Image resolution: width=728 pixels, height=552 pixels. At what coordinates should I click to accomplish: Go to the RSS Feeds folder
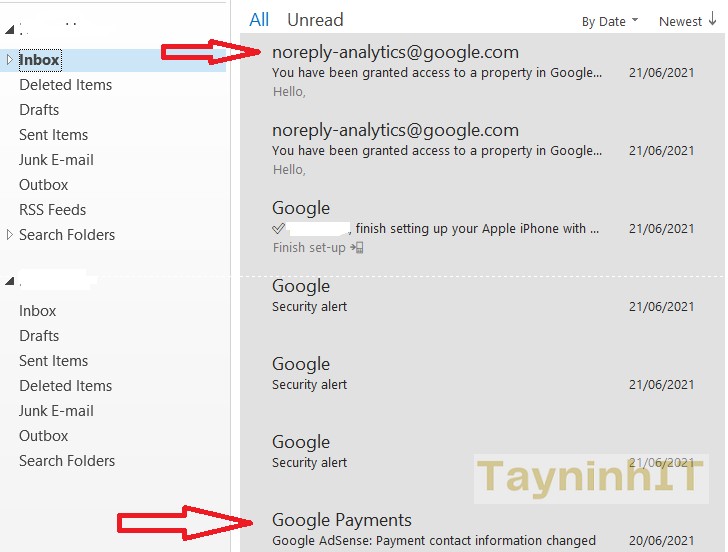coord(52,210)
